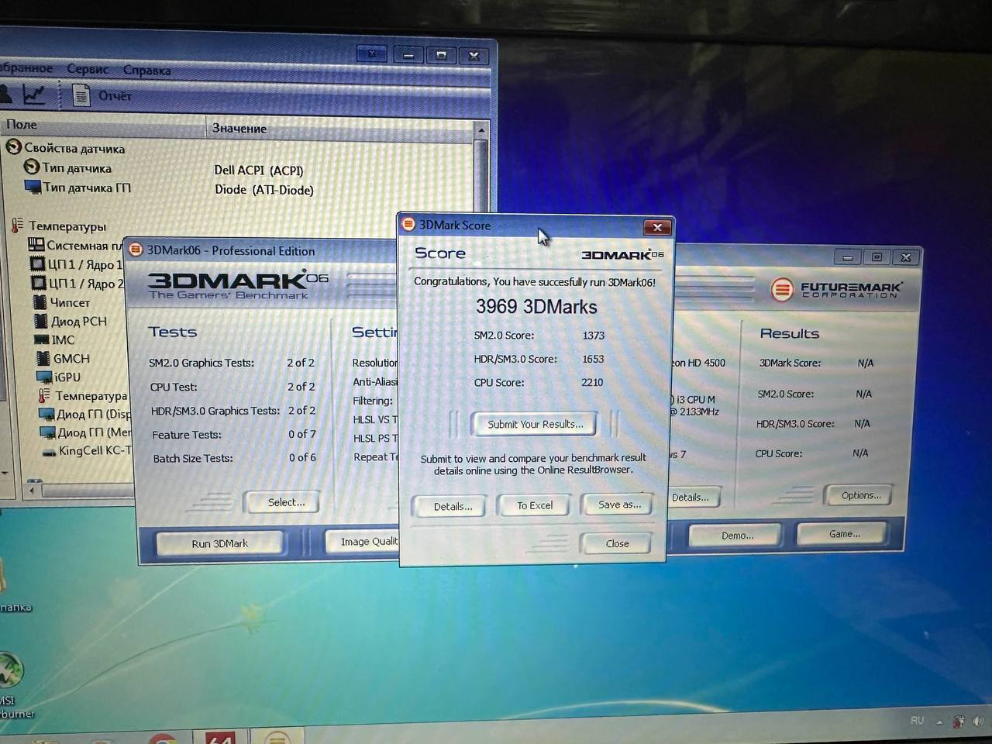992x744 pixels.
Task: Click the Demo button in 3DMark06
Action: [737, 535]
